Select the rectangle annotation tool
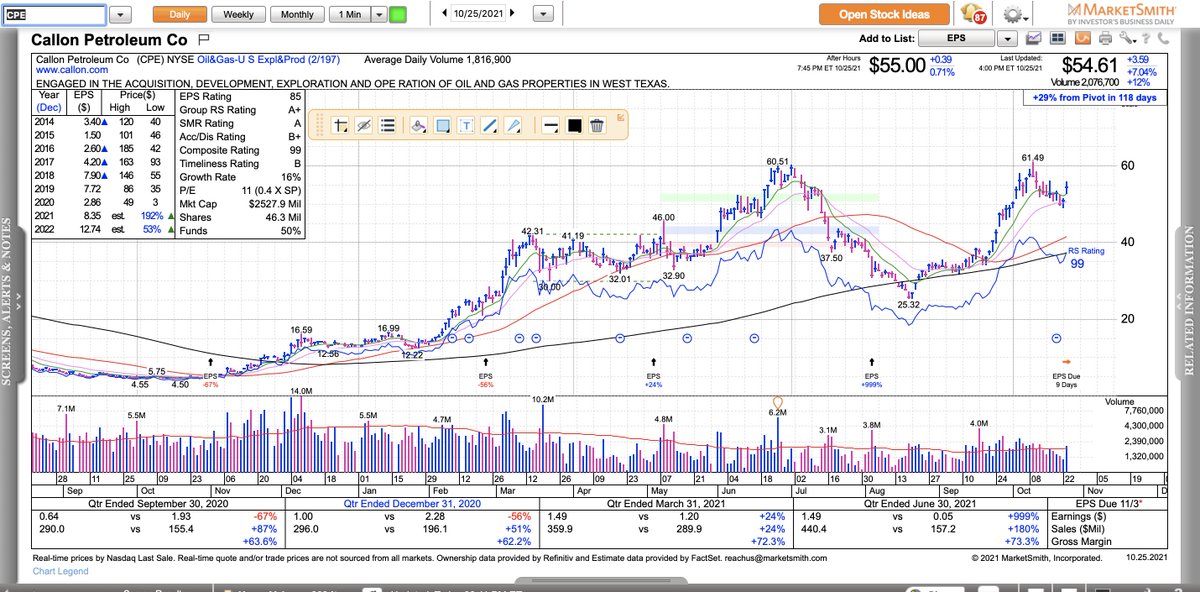Viewport: 1200px width, 592px height. pos(440,126)
